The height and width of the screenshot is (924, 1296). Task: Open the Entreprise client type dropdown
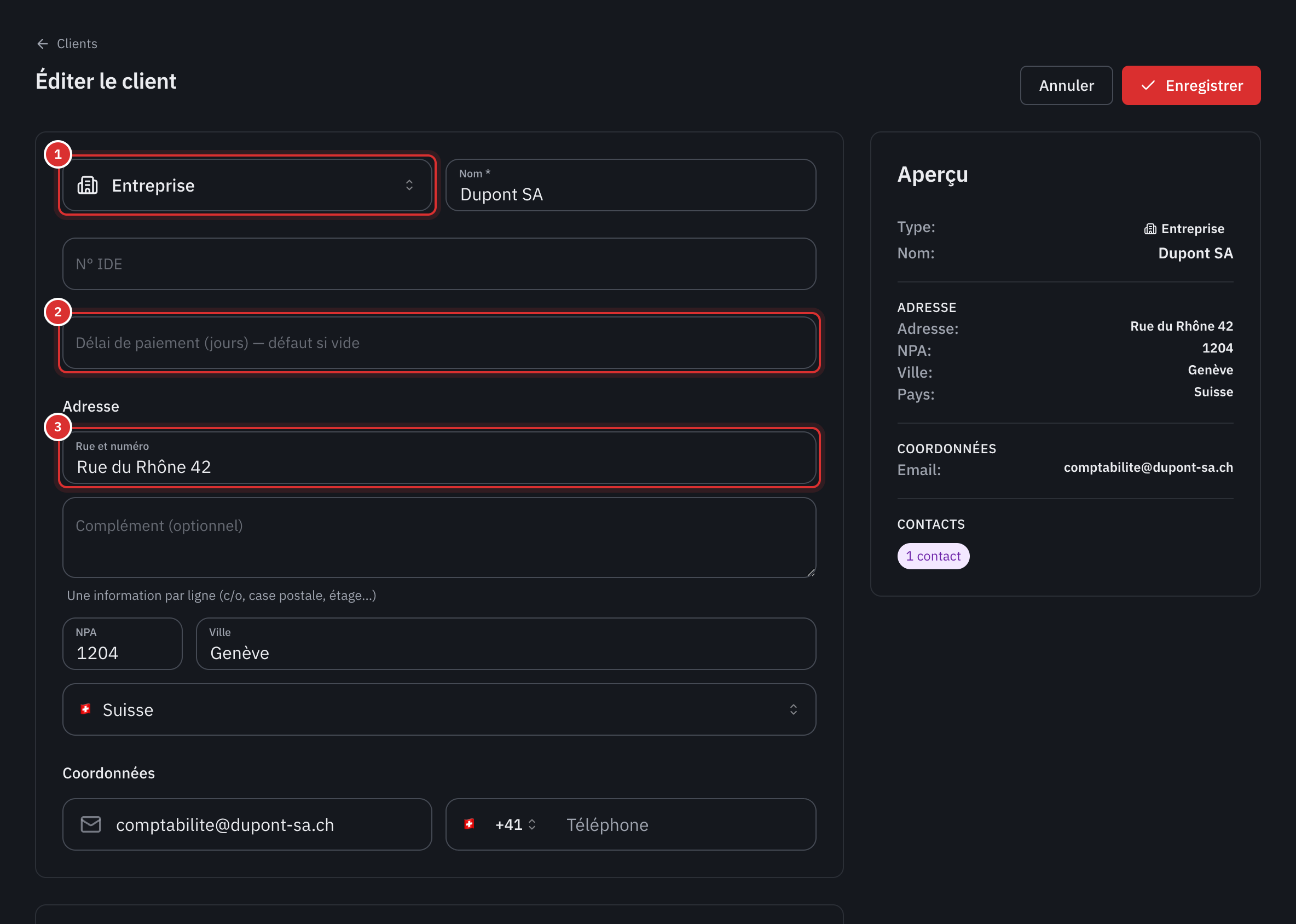[x=247, y=185]
